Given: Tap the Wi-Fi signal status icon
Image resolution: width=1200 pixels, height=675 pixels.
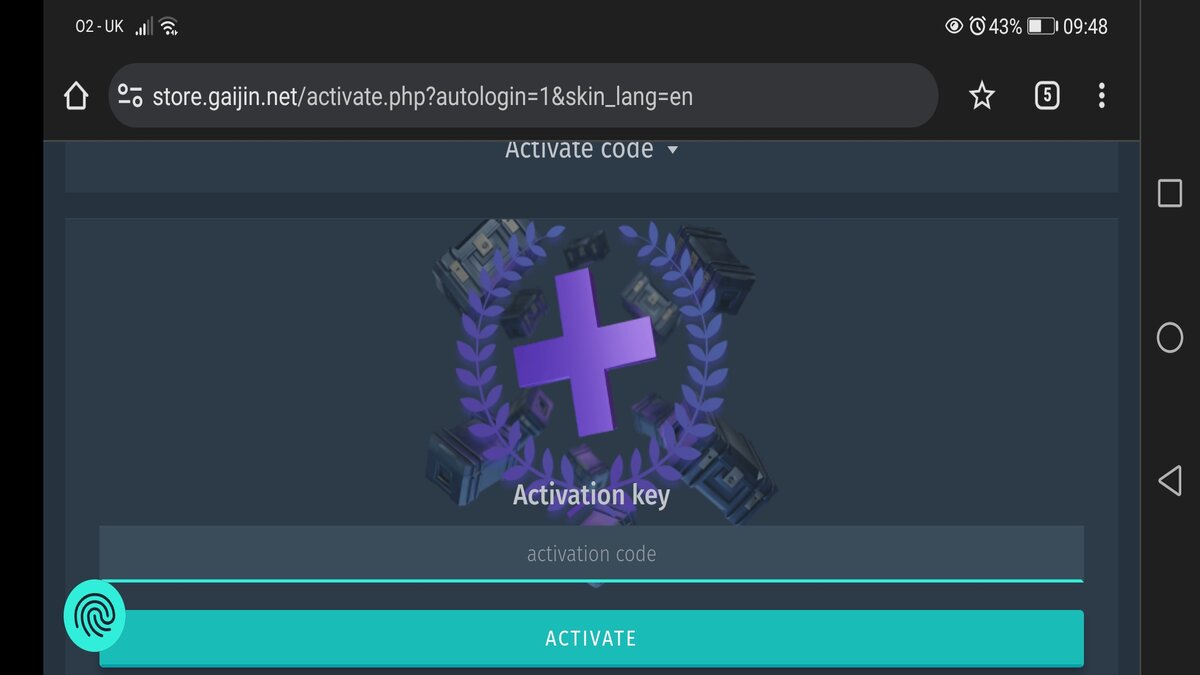Looking at the screenshot, I should tap(168, 26).
